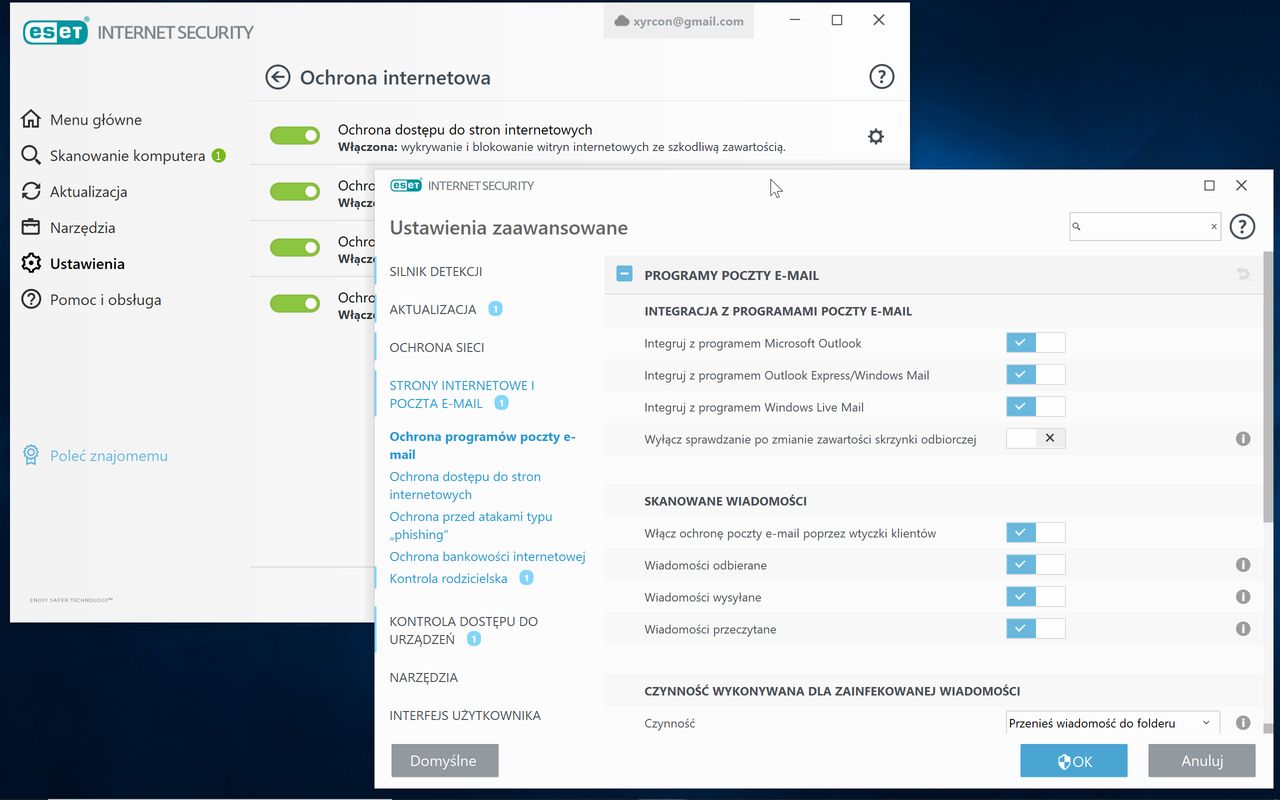Open gear settings for Ochrona dostępu do stron internetowych

[876, 137]
